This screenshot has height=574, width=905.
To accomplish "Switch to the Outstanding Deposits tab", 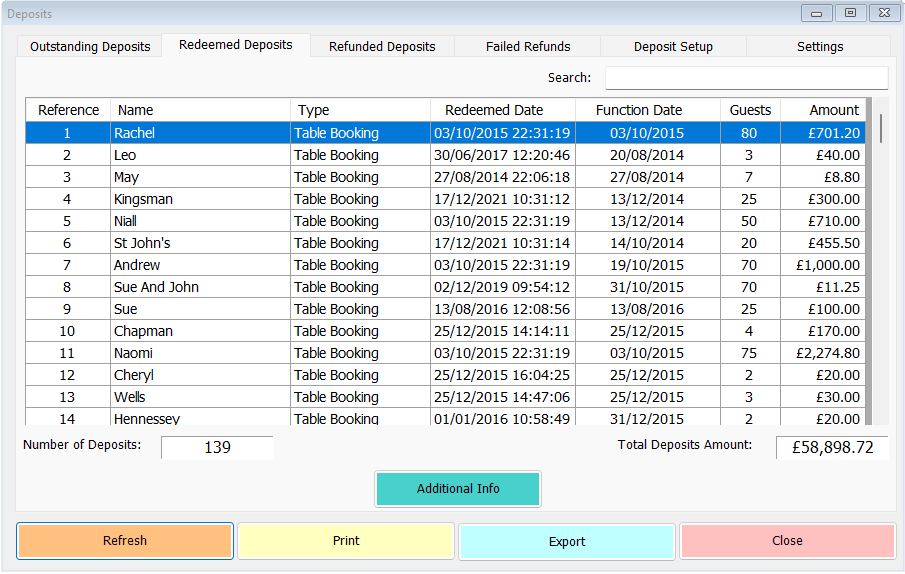I will [90, 46].
